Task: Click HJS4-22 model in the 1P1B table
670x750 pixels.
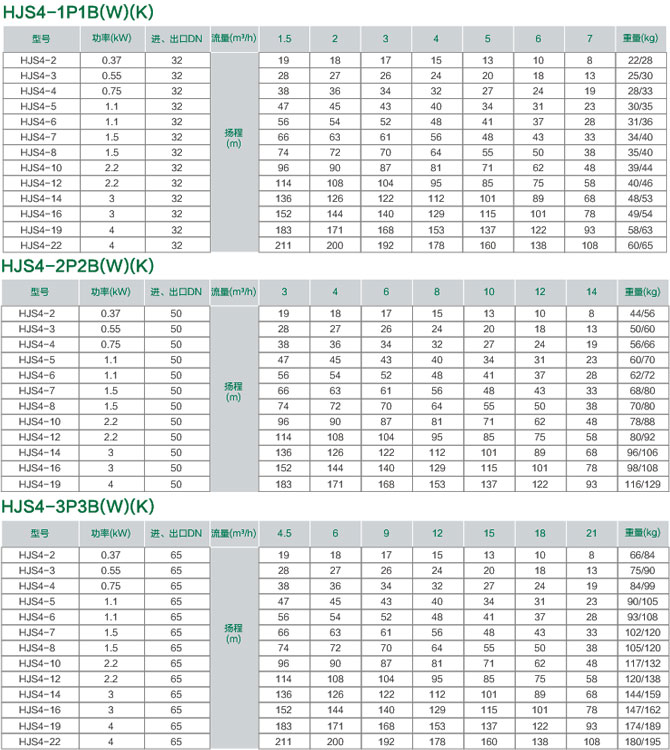Action: (x=41, y=245)
